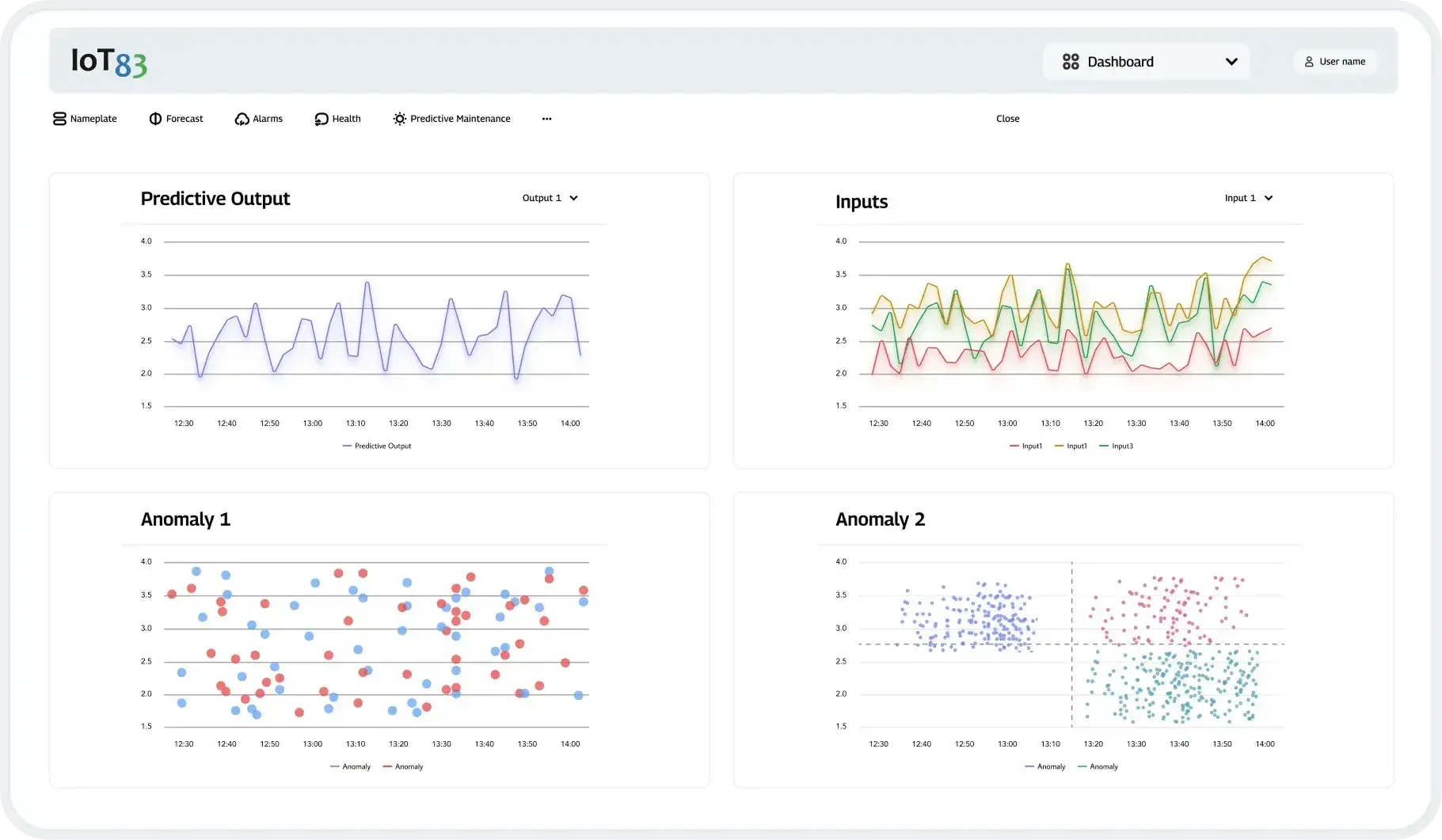1442x840 pixels.
Task: Switch to the Forecast tab
Action: tap(184, 119)
